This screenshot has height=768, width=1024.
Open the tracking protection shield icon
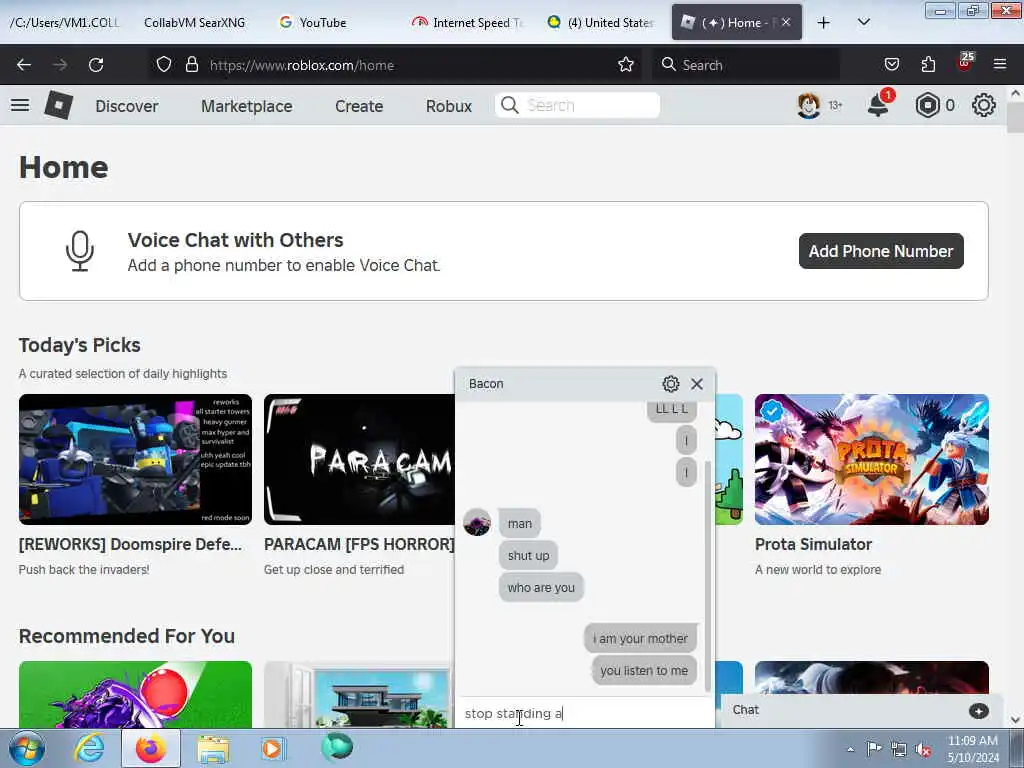[164, 65]
